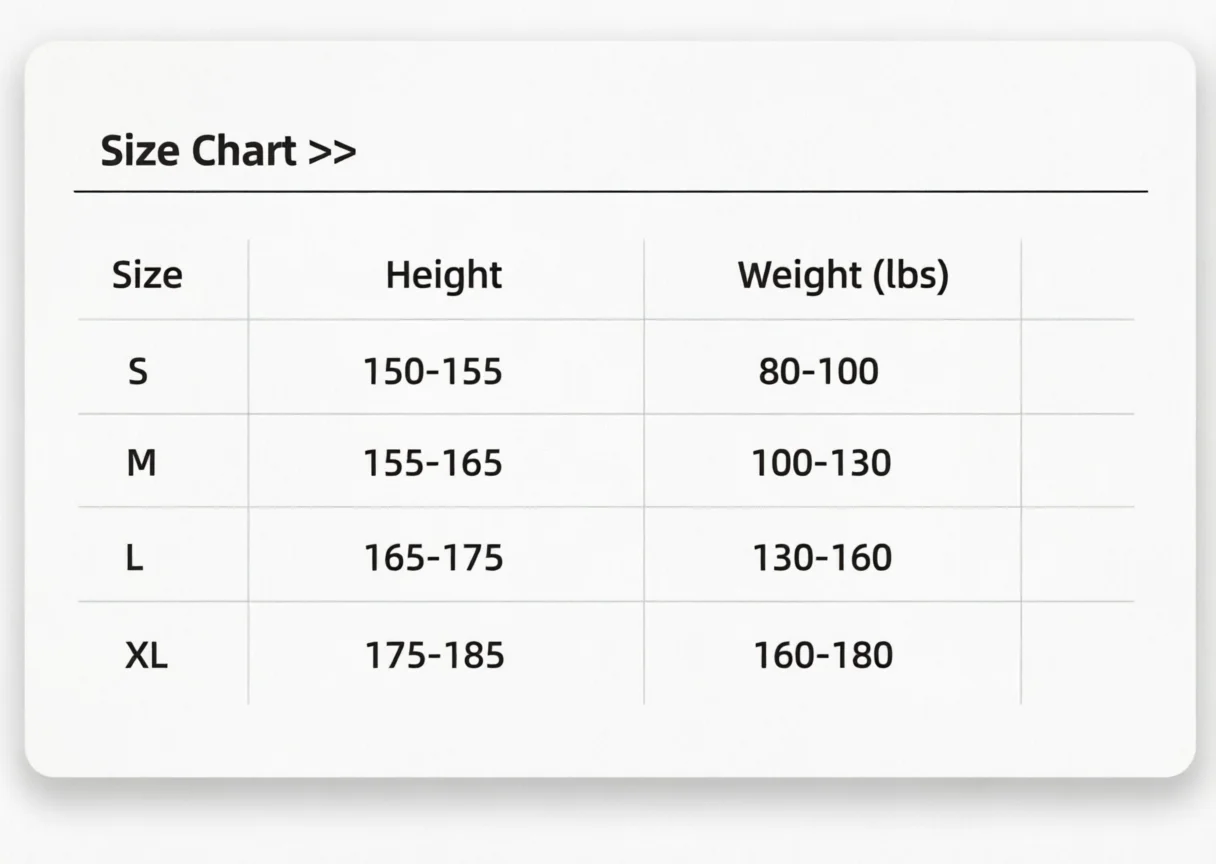Screen dimensions: 1216x864
Task: Click the empty cell beside 80-100
Action: (x=1077, y=367)
